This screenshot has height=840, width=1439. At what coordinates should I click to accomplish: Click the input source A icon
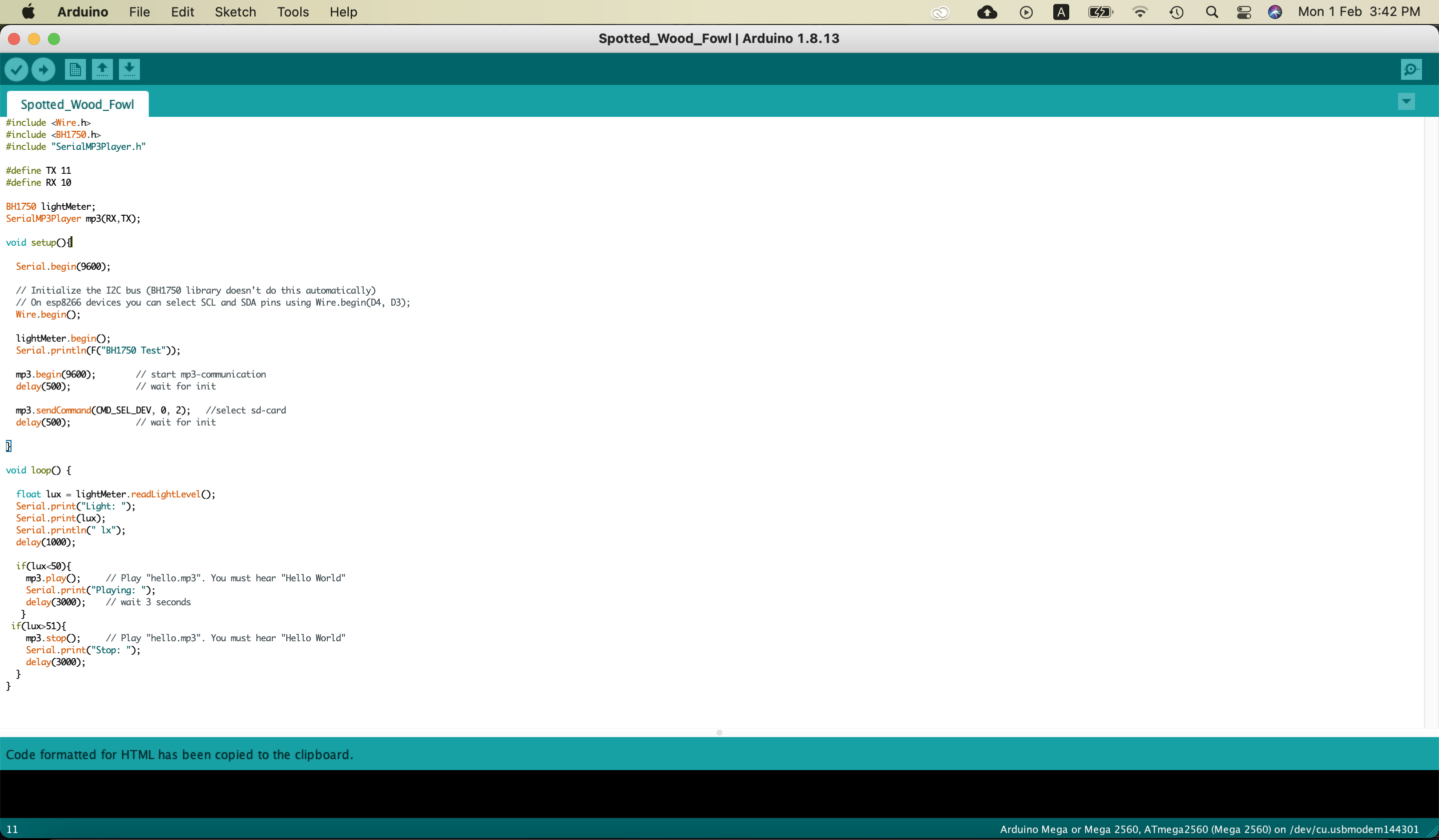(1061, 12)
